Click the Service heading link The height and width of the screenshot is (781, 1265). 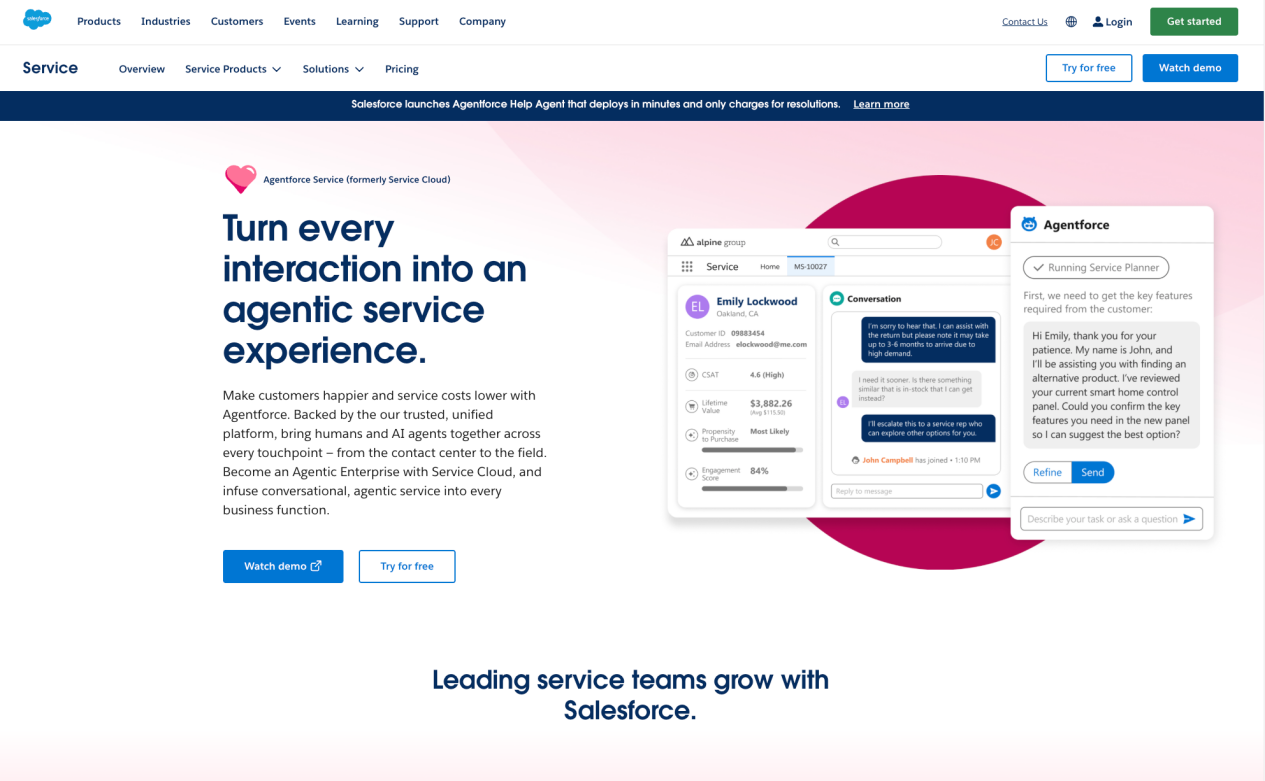(50, 68)
